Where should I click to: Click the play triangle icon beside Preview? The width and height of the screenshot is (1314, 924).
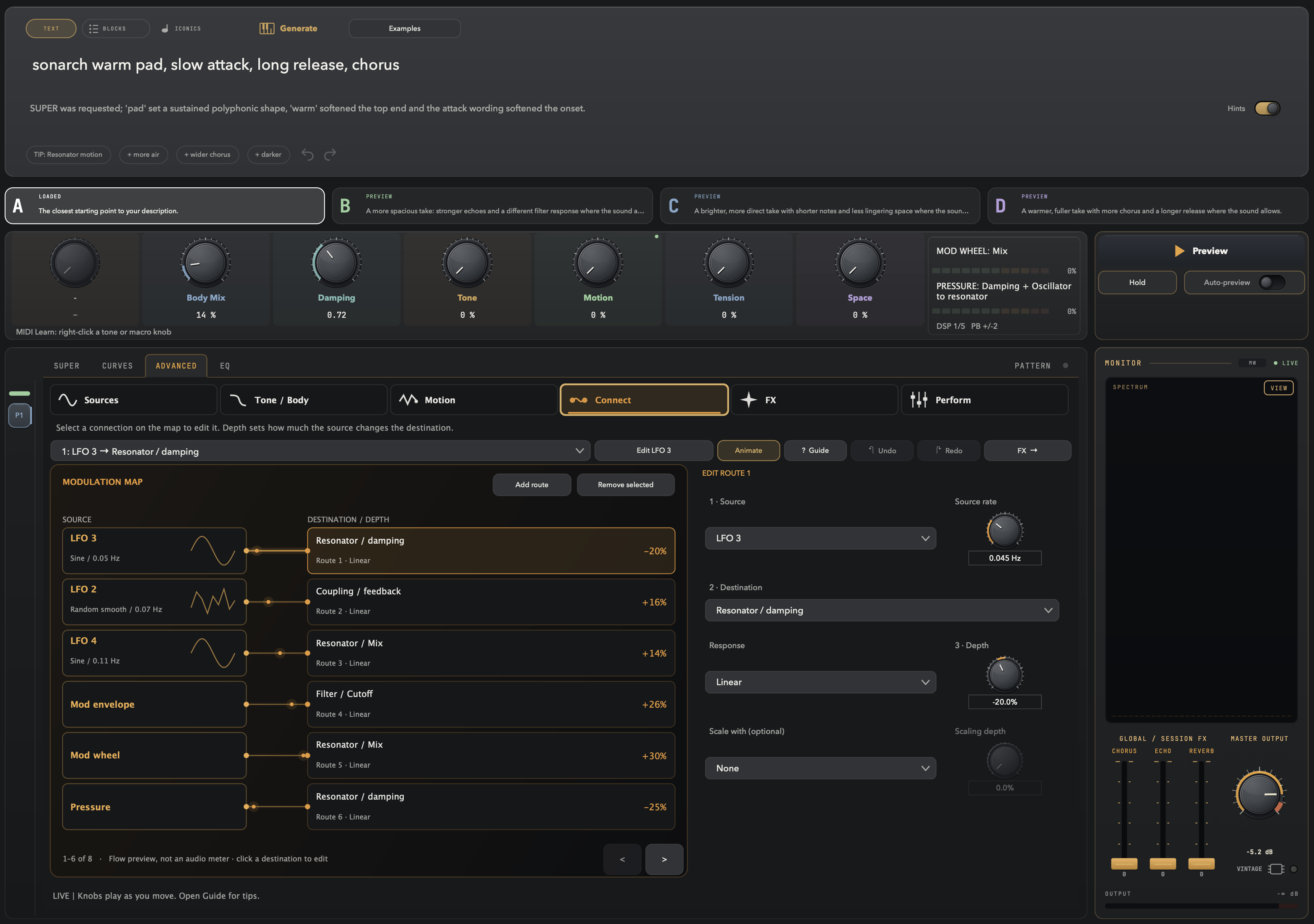1180,251
